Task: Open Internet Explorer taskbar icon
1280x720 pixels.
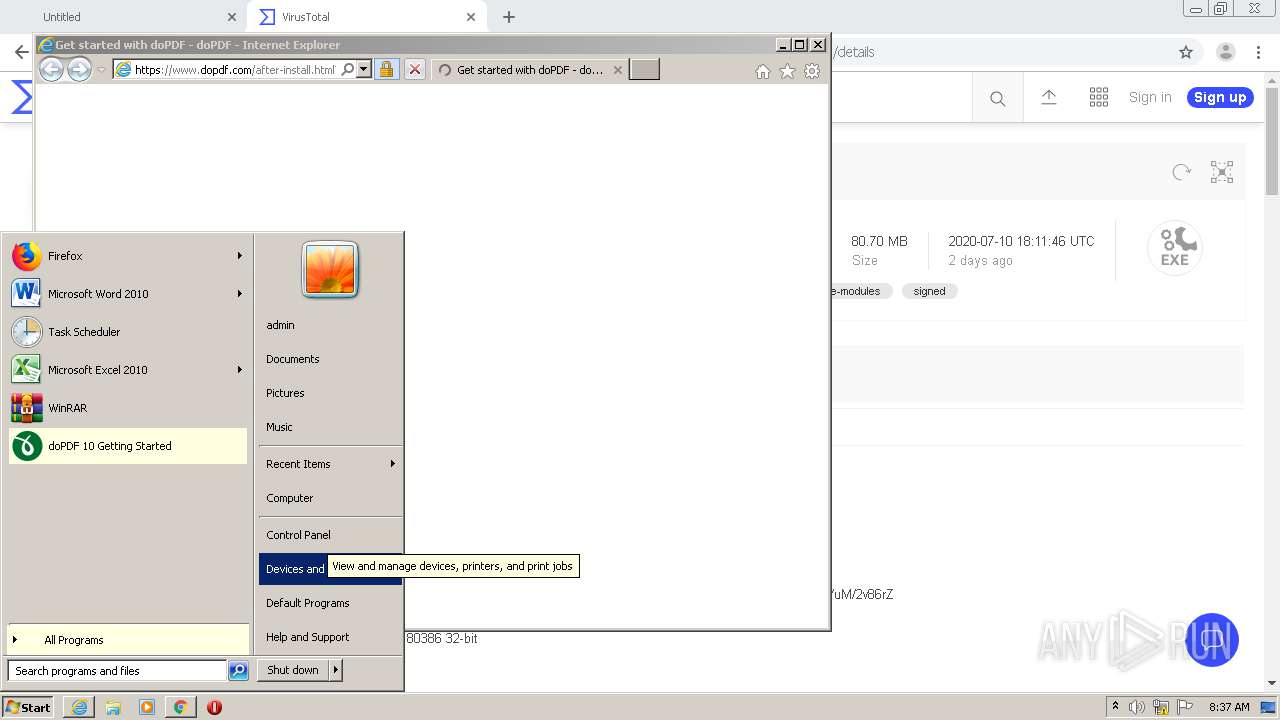Action: [x=79, y=707]
